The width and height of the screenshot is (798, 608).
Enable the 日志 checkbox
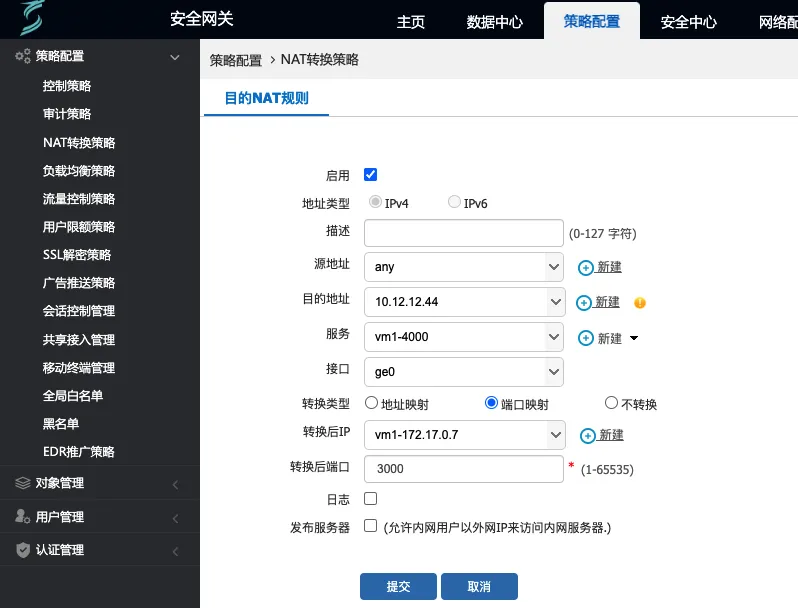370,499
